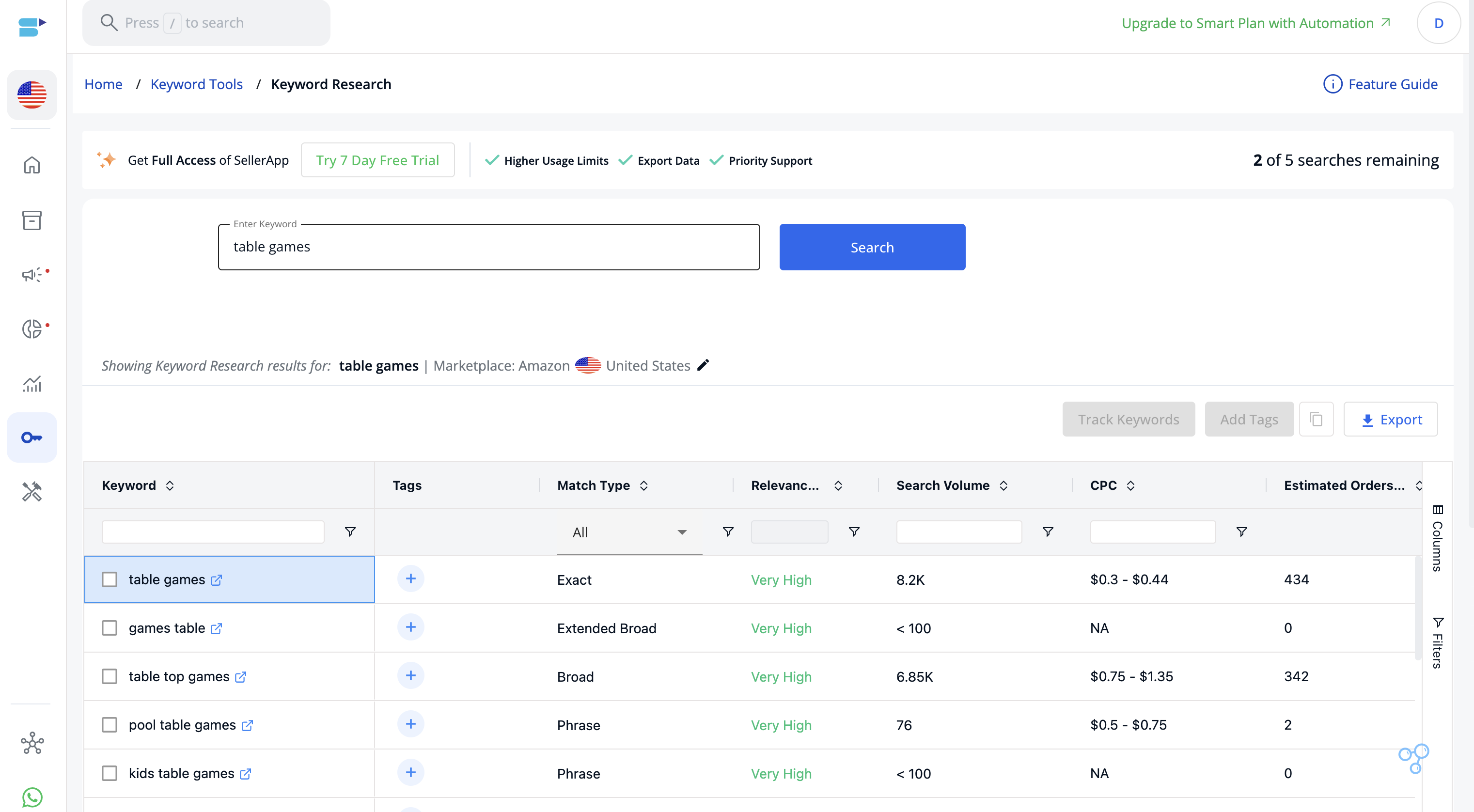Screen dimensions: 1474x812
Task: Open external link for table games keyword
Action: [x=216, y=580]
